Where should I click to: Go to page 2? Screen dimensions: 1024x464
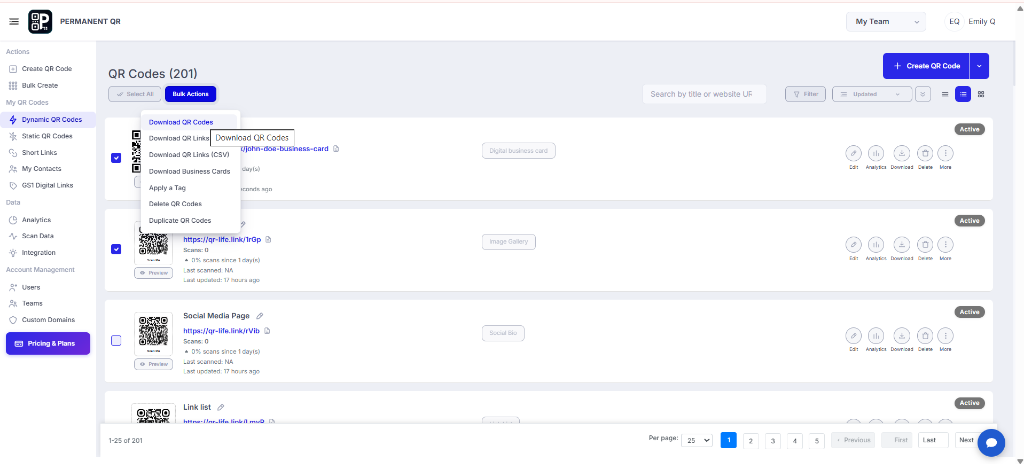click(750, 440)
